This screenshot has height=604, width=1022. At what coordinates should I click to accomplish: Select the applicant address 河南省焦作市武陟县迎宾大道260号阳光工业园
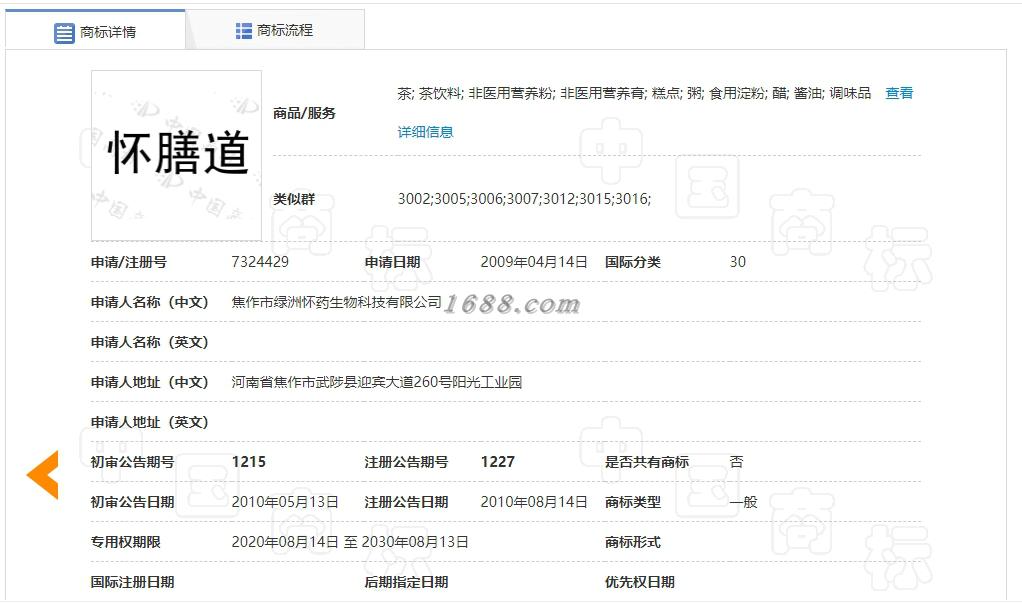(x=377, y=382)
